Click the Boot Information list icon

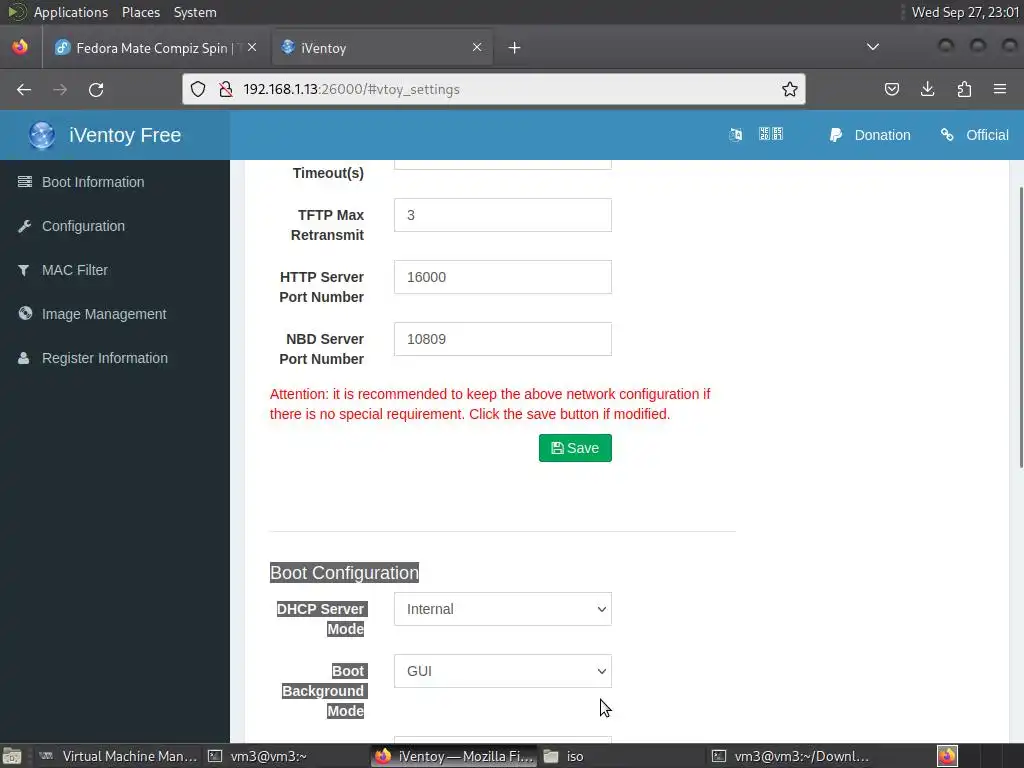(x=25, y=182)
